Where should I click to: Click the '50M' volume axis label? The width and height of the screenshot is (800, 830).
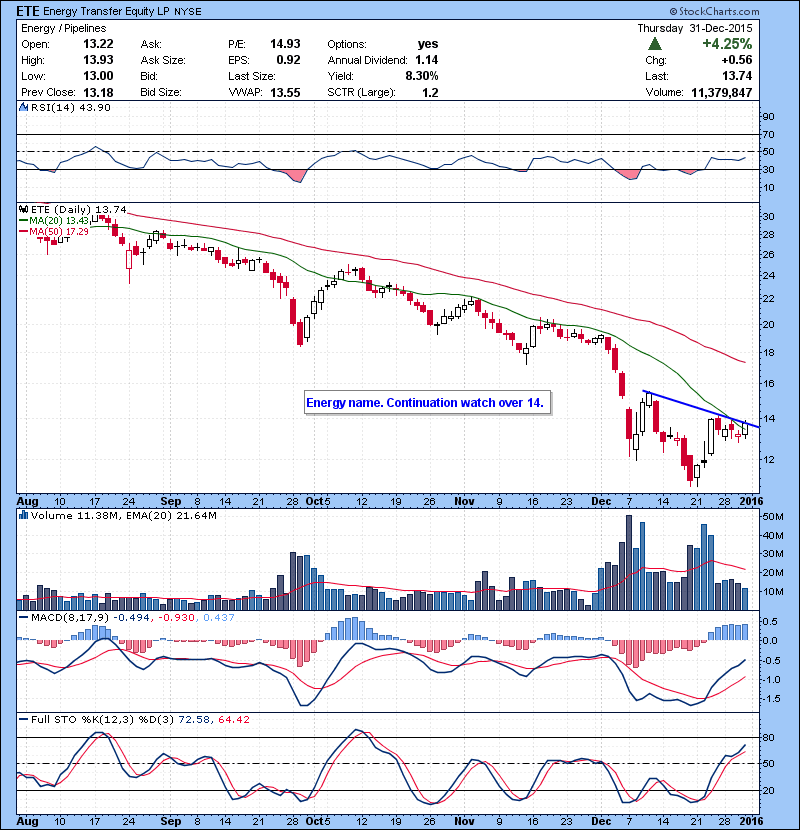774,517
